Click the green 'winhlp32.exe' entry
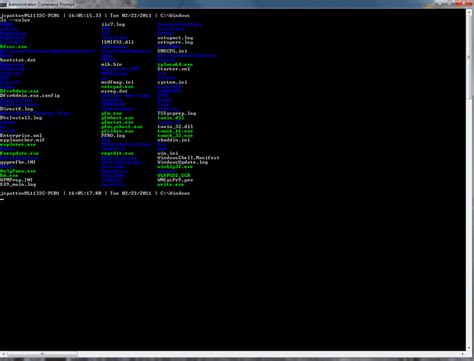The width and height of the screenshot is (474, 361). [x=175, y=167]
